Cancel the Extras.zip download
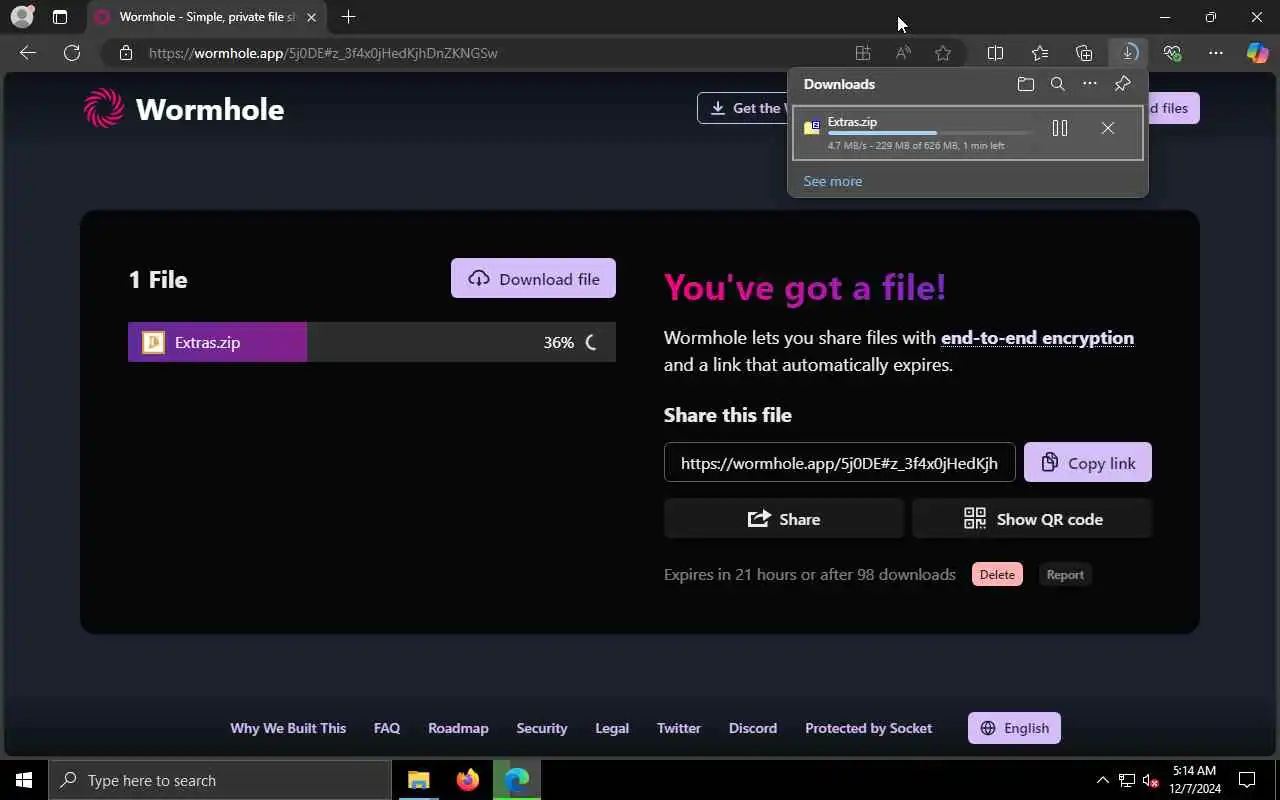1280x800 pixels. coord(1107,128)
